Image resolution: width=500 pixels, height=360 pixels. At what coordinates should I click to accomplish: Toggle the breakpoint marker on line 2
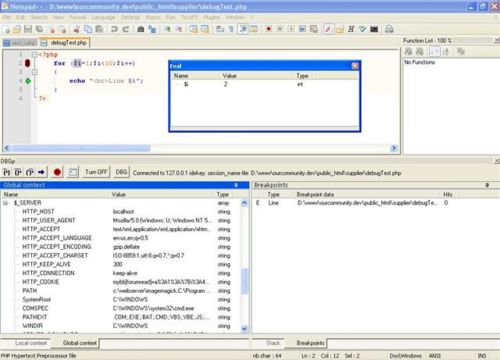coord(28,63)
